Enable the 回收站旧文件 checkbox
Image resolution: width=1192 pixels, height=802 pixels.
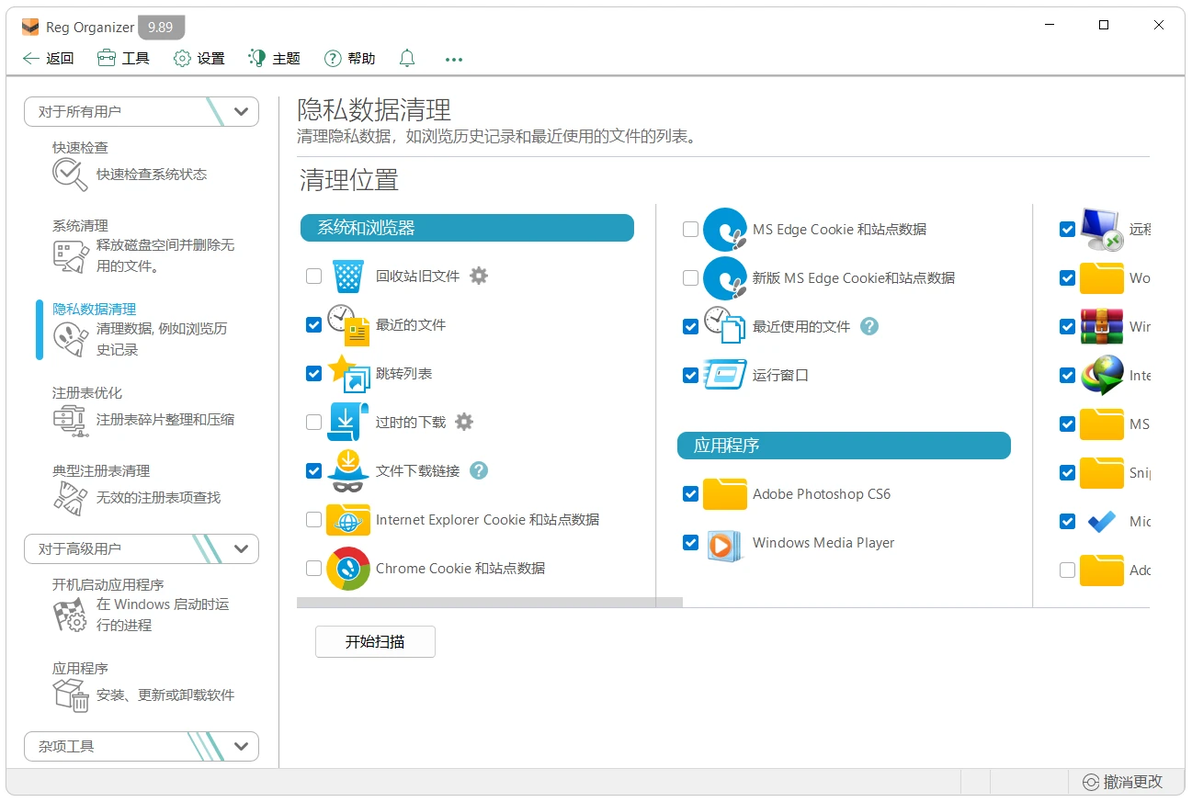pyautogui.click(x=313, y=276)
